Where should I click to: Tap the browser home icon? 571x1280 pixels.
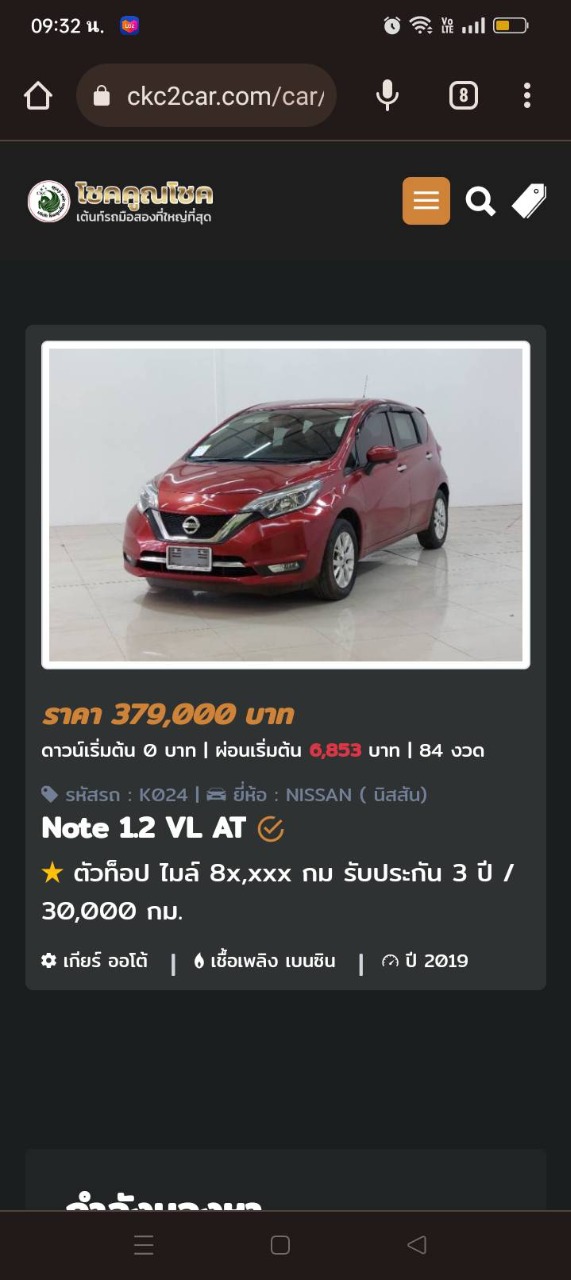click(38, 96)
